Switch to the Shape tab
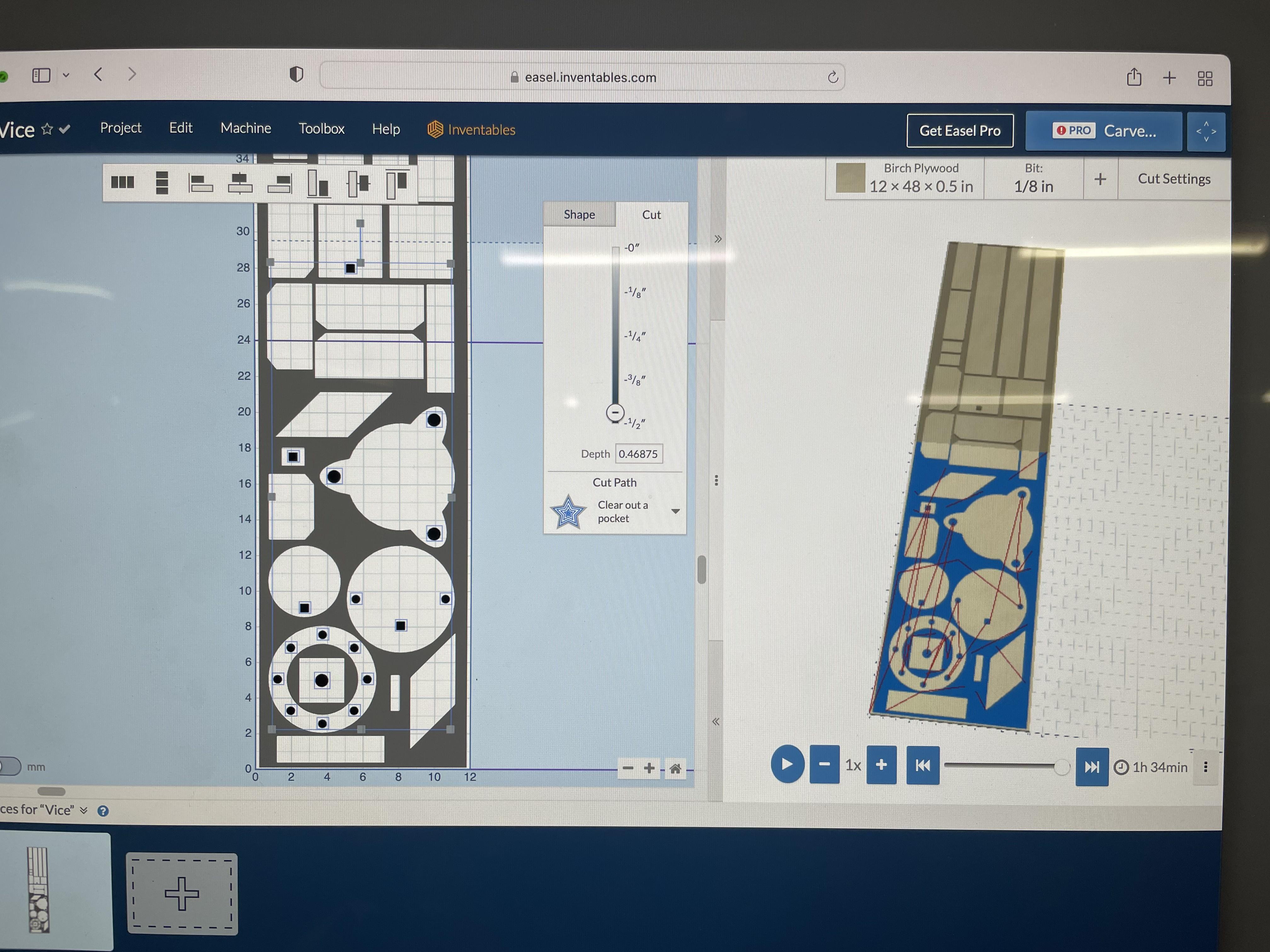The width and height of the screenshot is (1270, 952). 579,215
